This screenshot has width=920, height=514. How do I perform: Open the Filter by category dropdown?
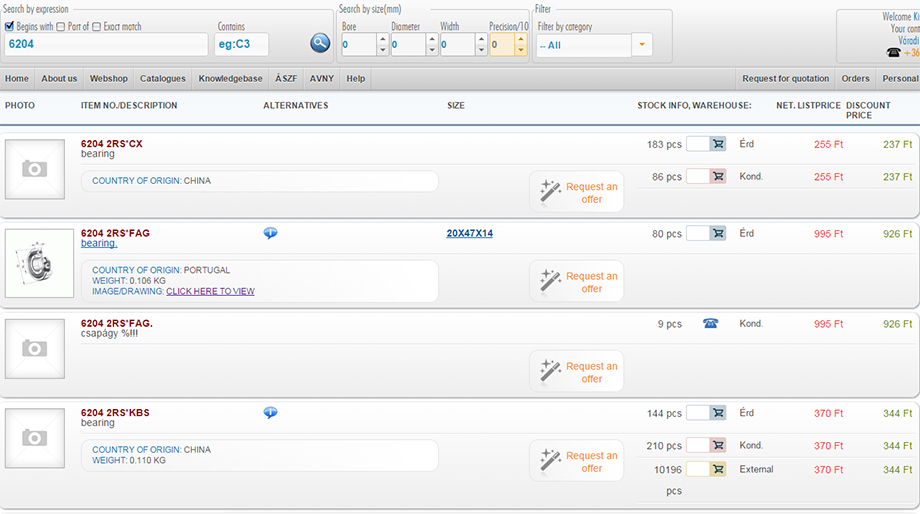click(x=641, y=45)
